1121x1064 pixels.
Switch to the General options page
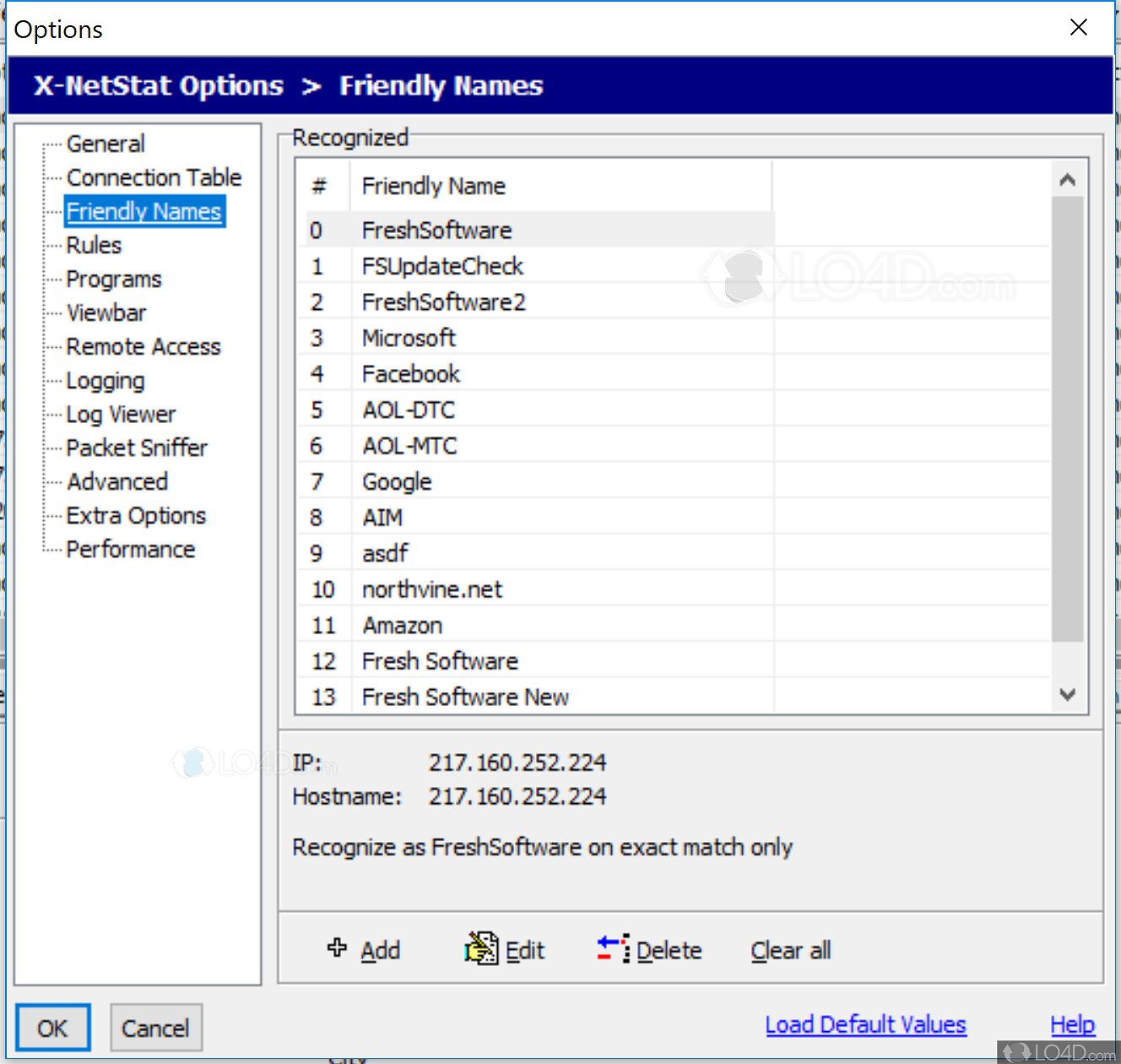tap(105, 144)
